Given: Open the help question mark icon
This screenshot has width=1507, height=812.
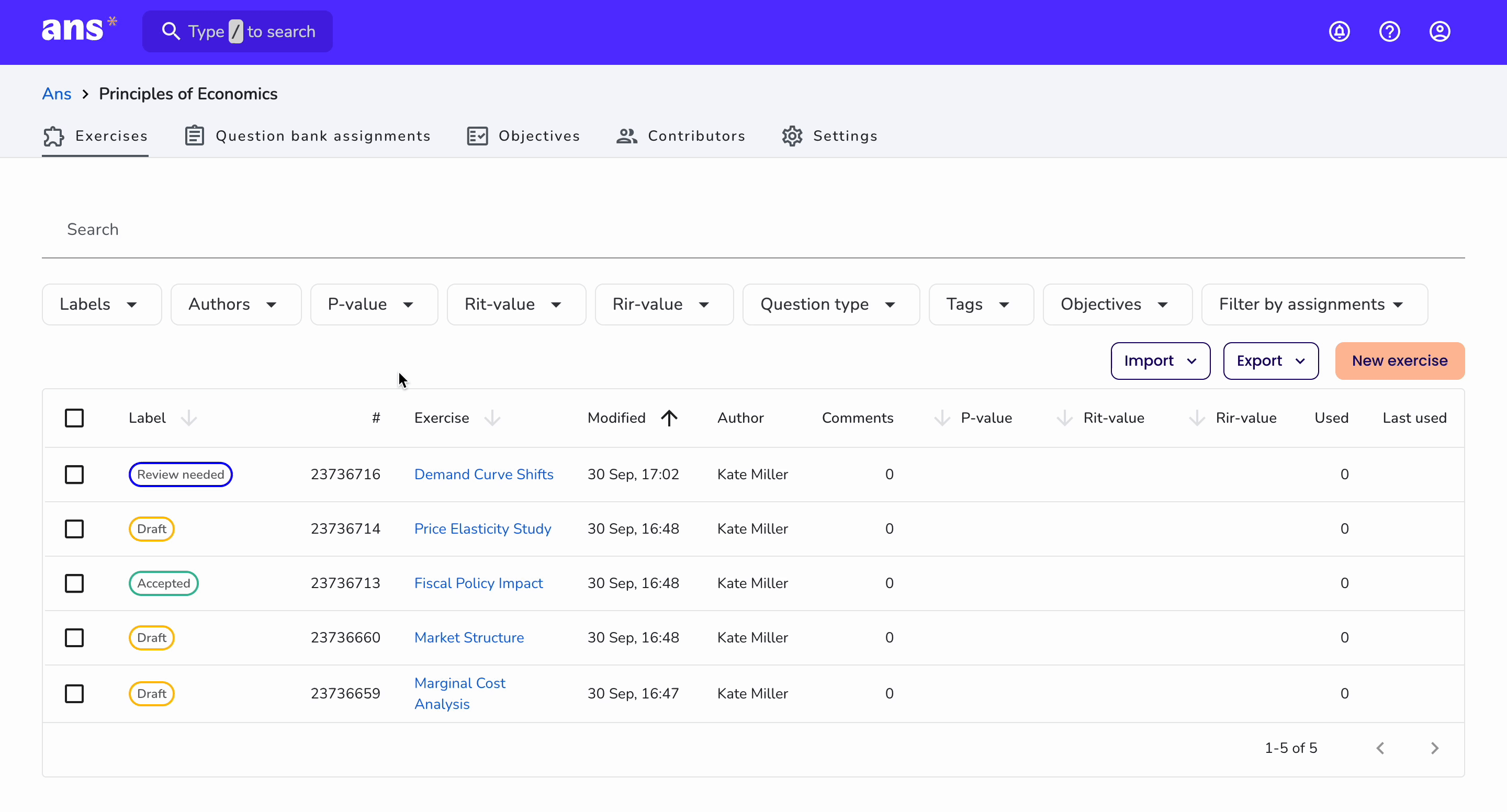Looking at the screenshot, I should click(x=1389, y=31).
